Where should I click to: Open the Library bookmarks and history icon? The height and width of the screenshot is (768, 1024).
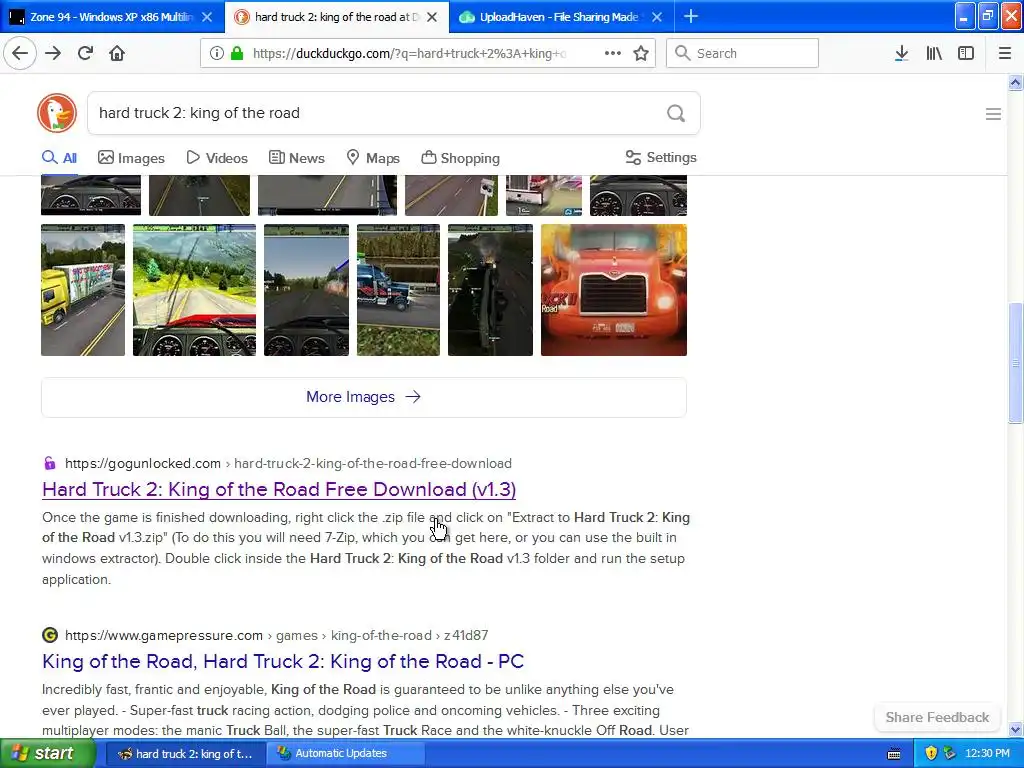[x=934, y=54]
